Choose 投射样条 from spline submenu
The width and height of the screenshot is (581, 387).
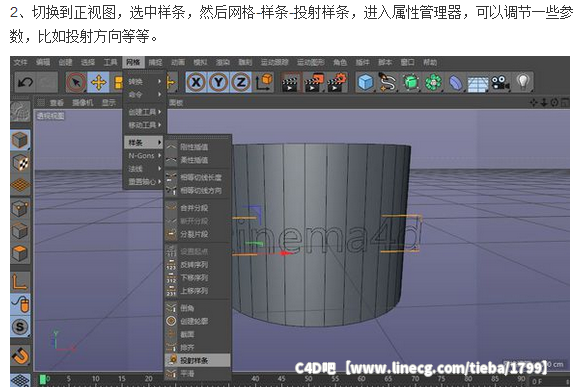point(197,360)
